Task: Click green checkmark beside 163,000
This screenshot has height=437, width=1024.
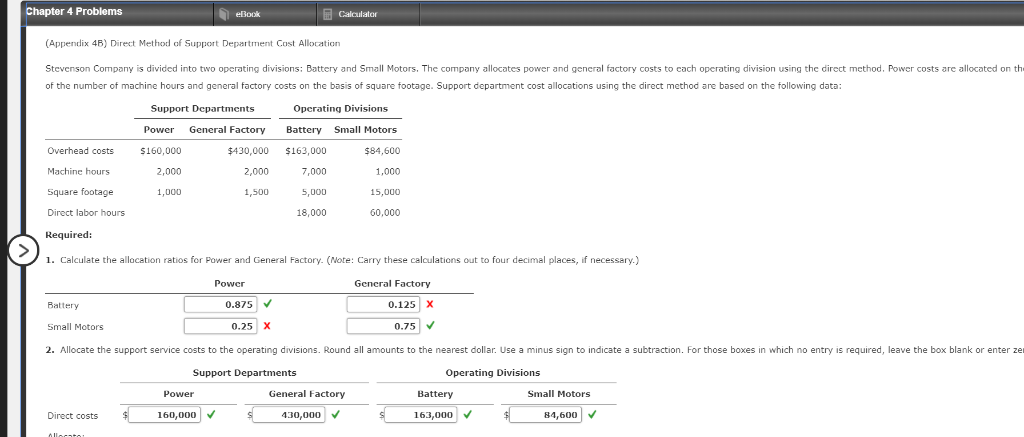Action: coord(468,414)
